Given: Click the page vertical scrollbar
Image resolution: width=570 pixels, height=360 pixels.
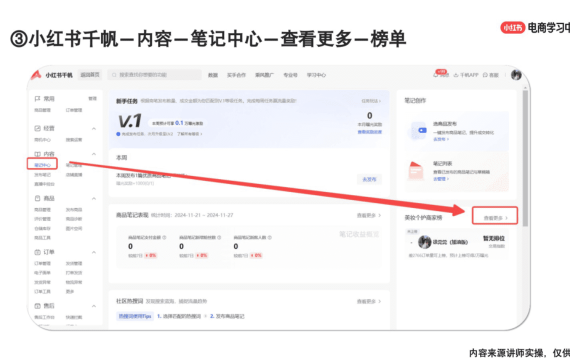Looking at the screenshot, I should coord(525,159).
